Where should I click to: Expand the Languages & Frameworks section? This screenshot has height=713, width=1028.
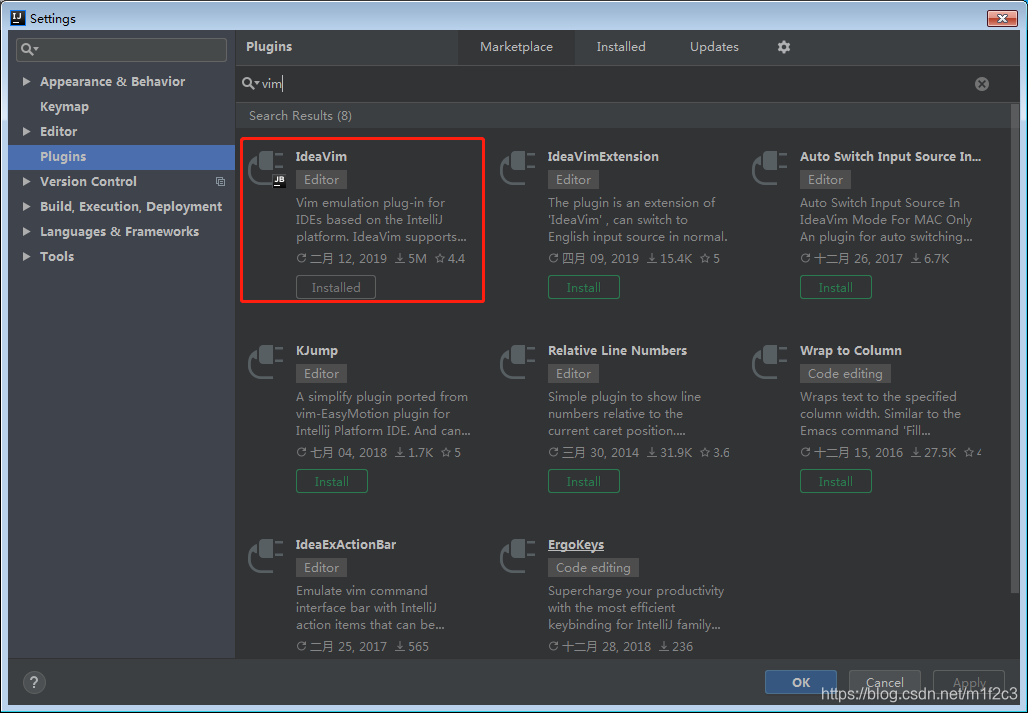(x=26, y=231)
